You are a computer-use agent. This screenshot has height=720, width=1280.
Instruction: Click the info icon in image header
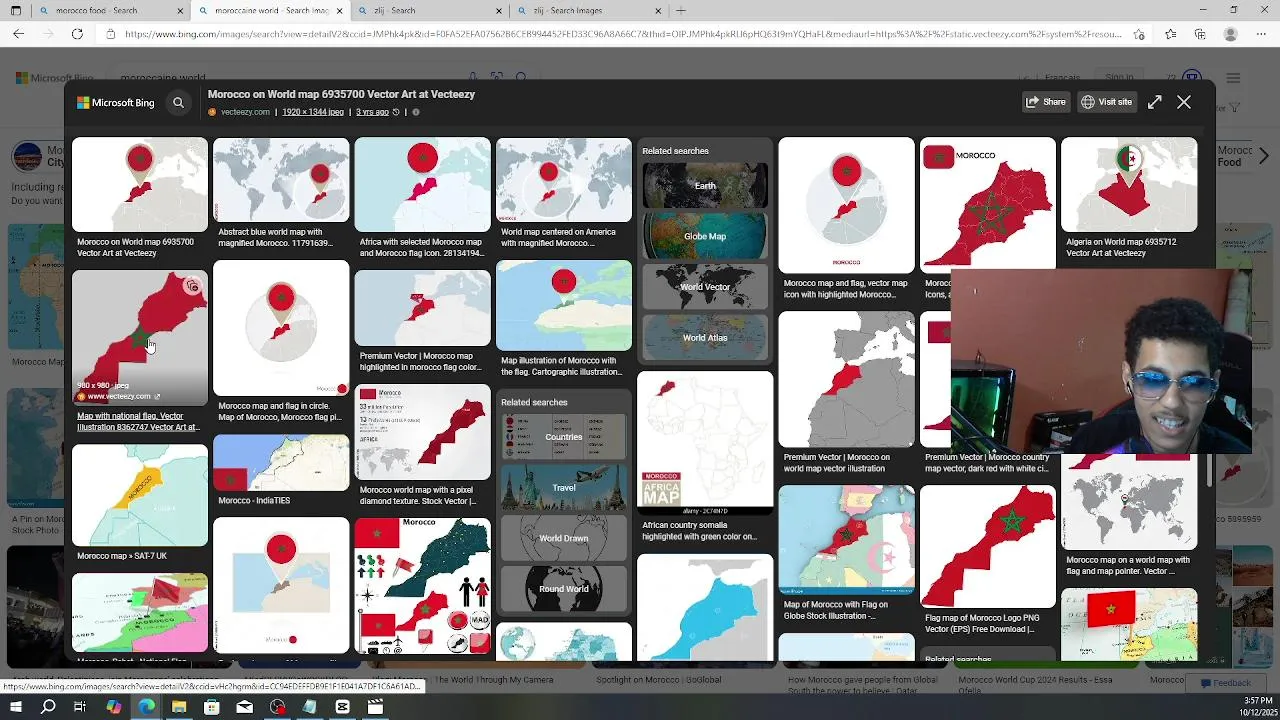416,112
